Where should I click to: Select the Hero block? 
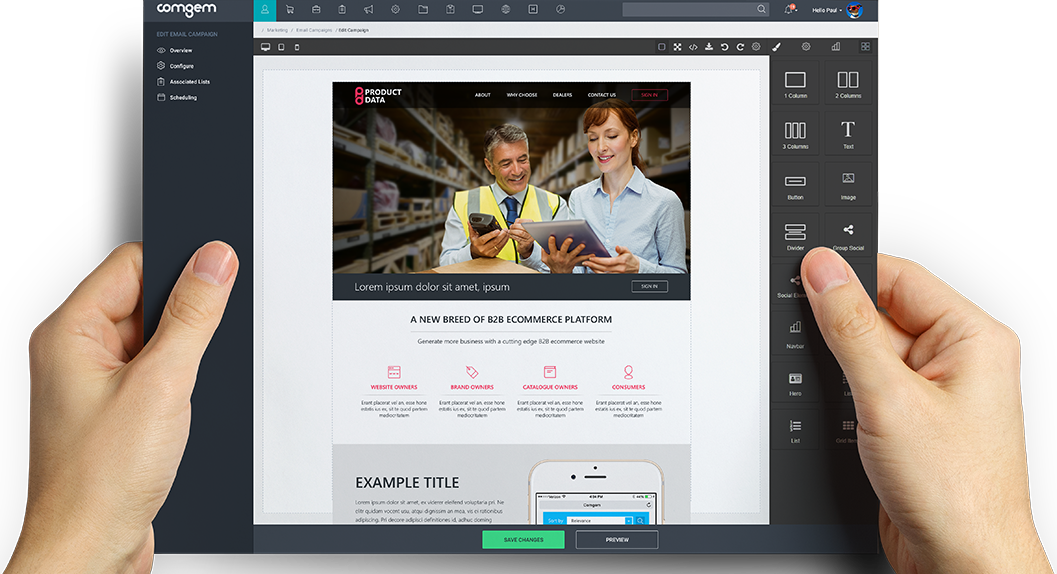(795, 382)
